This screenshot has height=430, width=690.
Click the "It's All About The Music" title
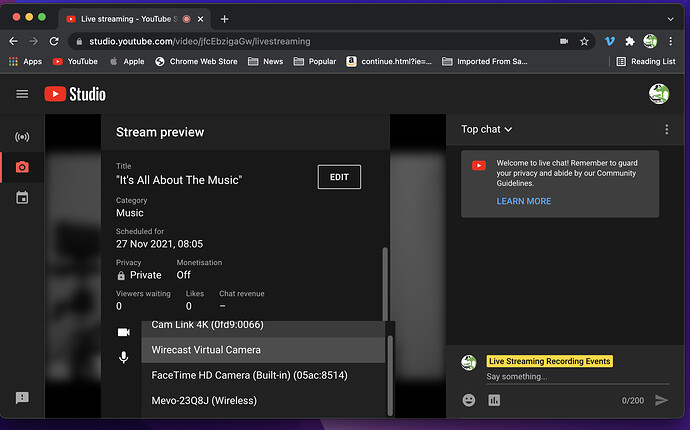coord(179,180)
